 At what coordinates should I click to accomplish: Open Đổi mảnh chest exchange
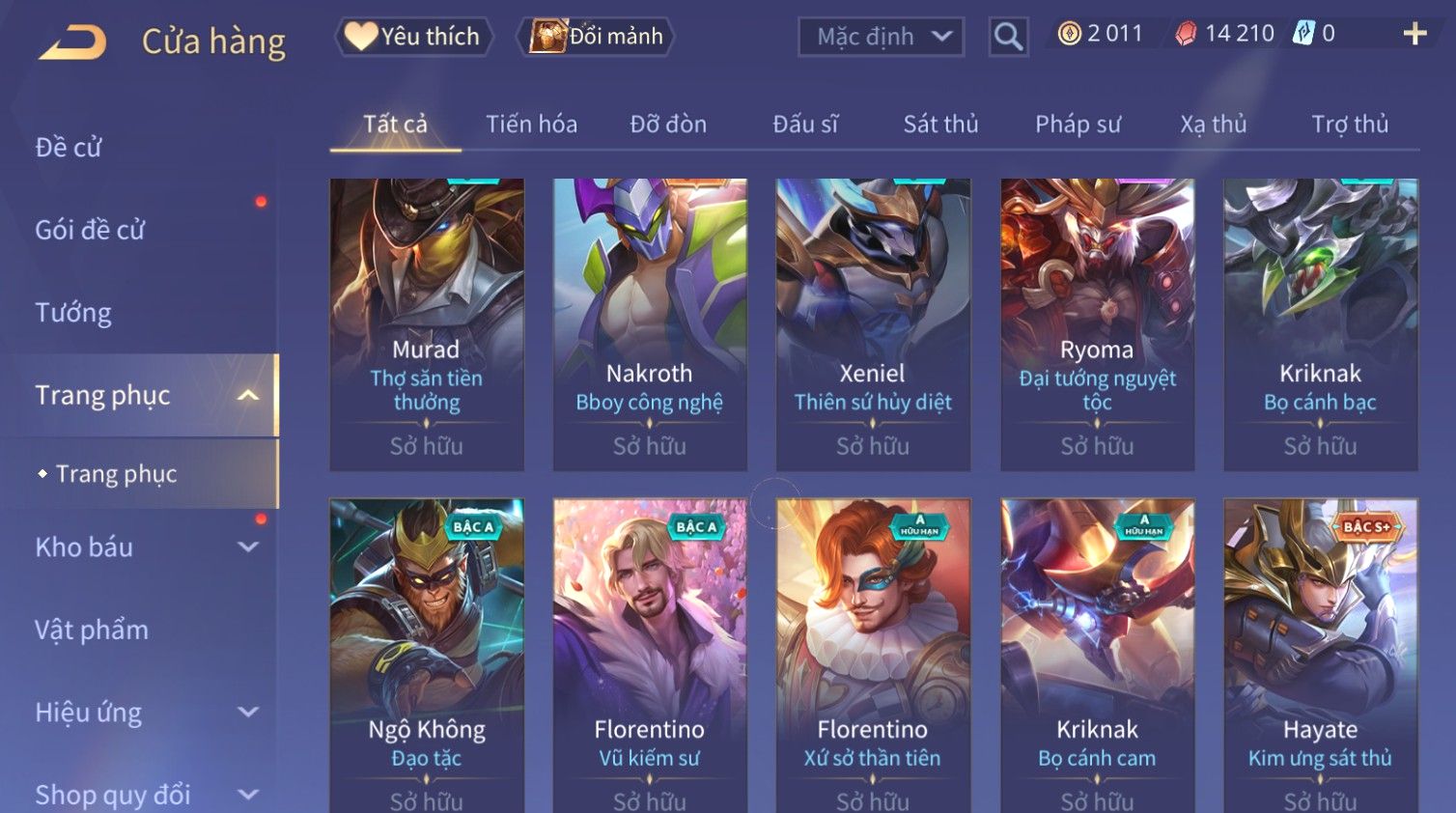point(596,37)
